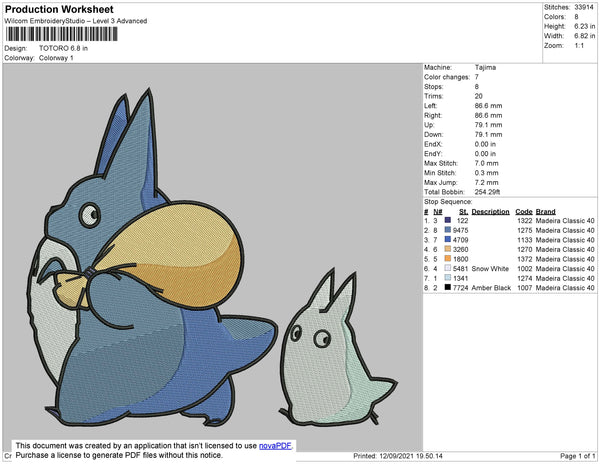Click the 'N#' column header
The width and height of the screenshot is (600, 464).
(438, 212)
